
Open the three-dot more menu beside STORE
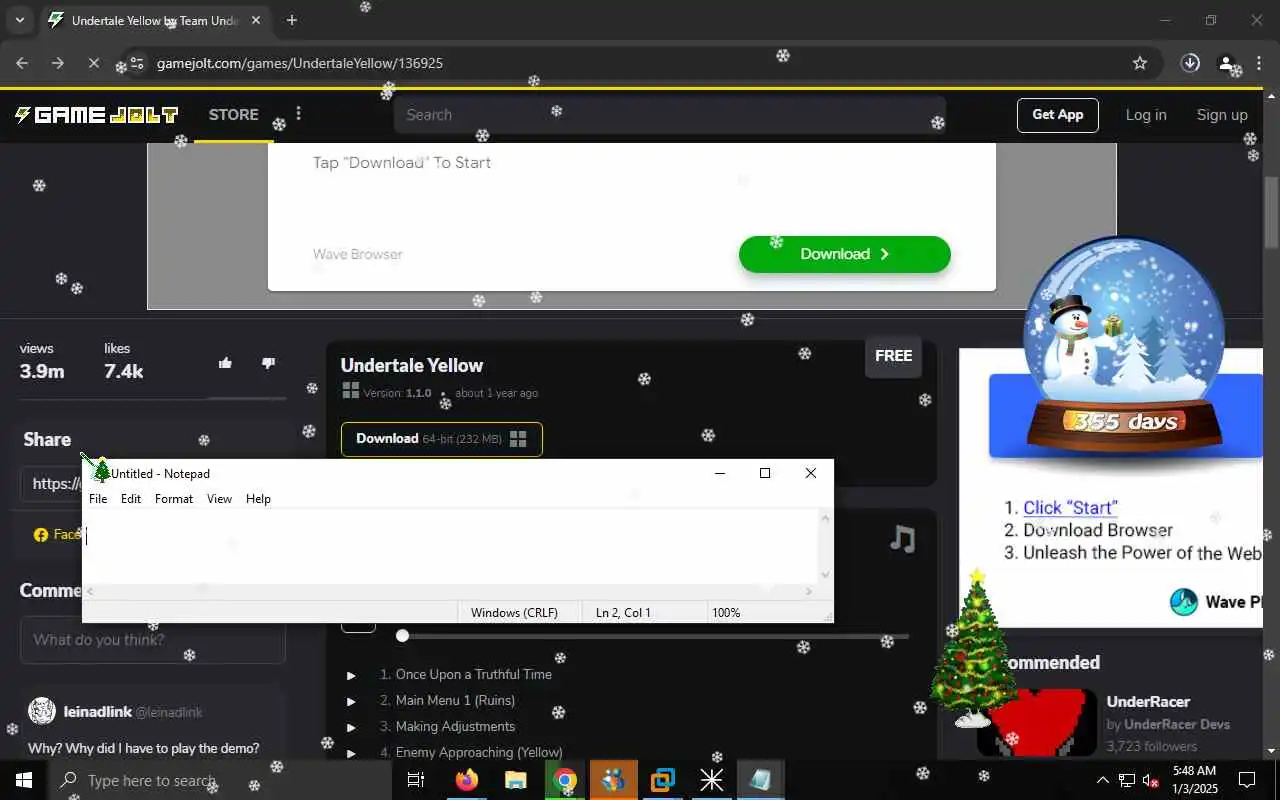point(298,114)
